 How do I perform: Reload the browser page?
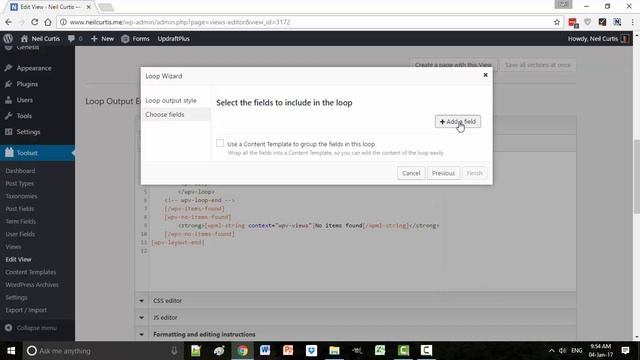[x=35, y=22]
